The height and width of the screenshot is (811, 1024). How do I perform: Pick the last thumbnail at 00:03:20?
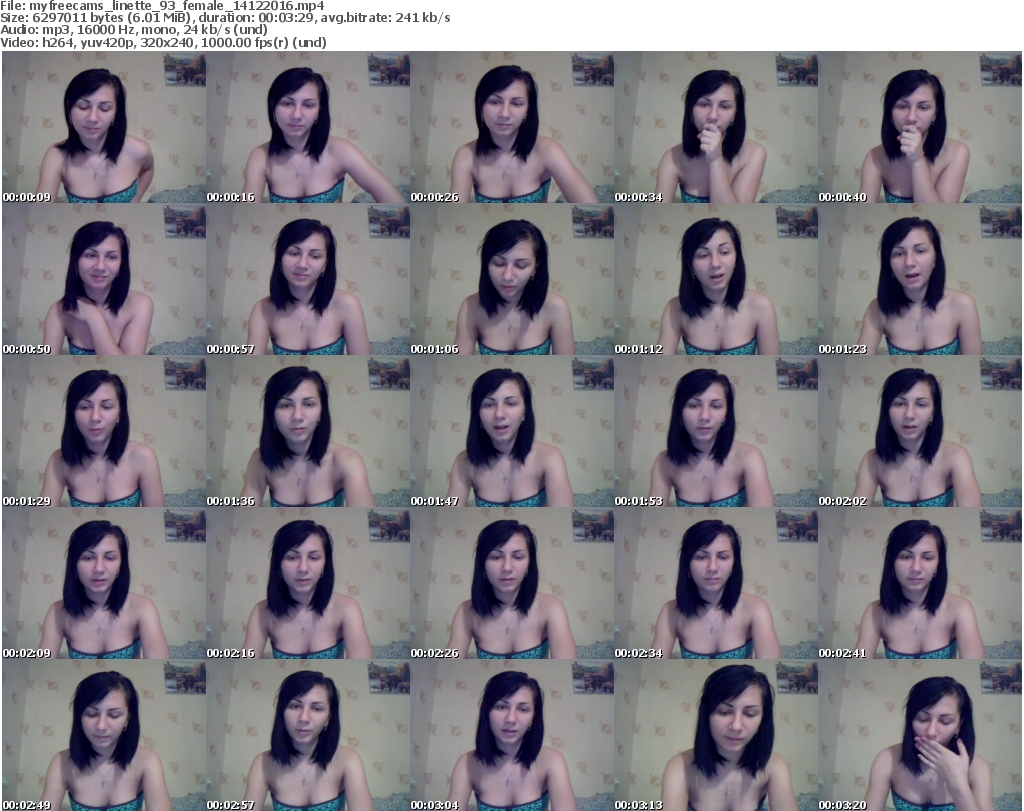(x=920, y=735)
